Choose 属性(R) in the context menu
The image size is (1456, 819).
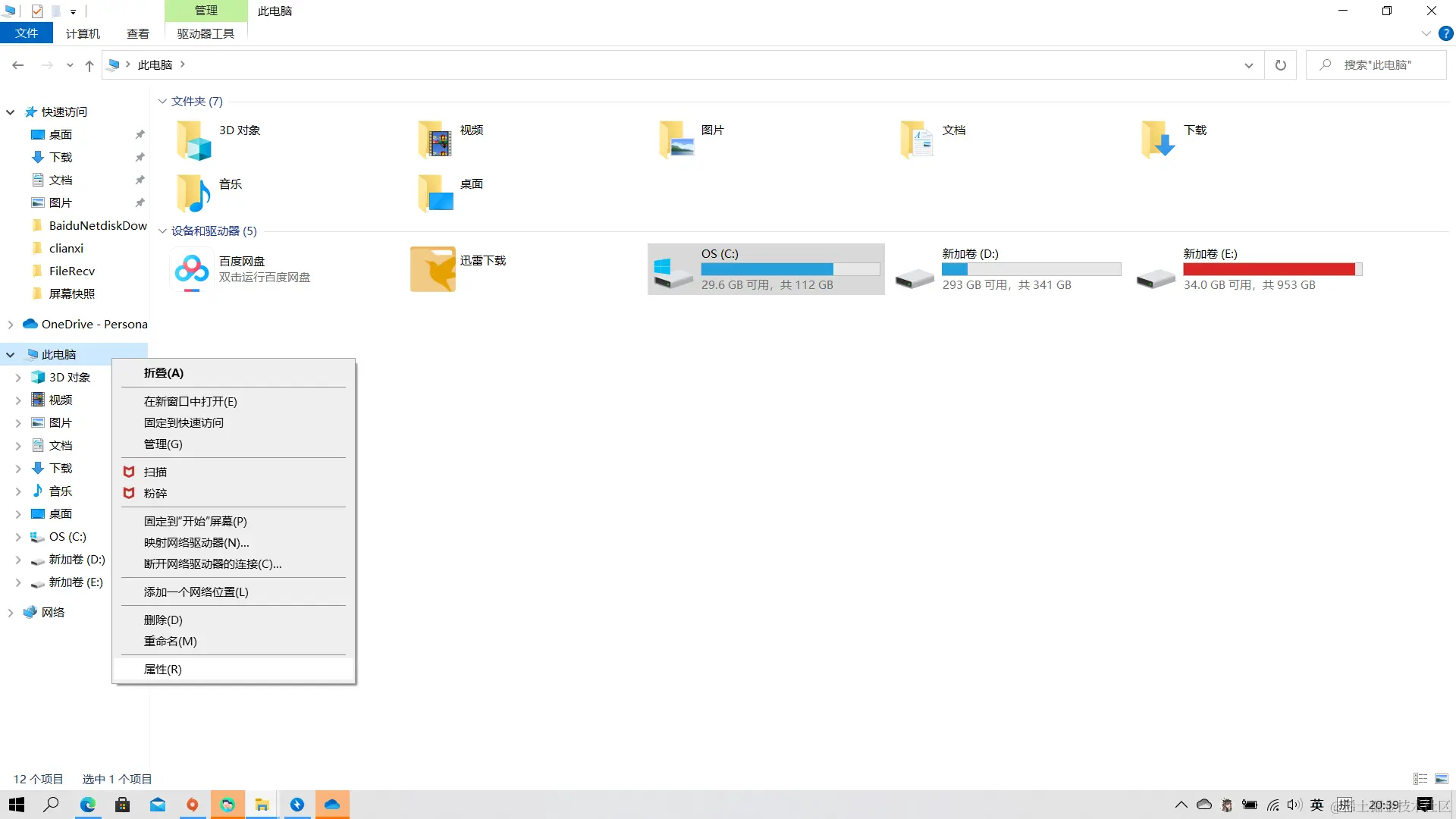pos(162,670)
